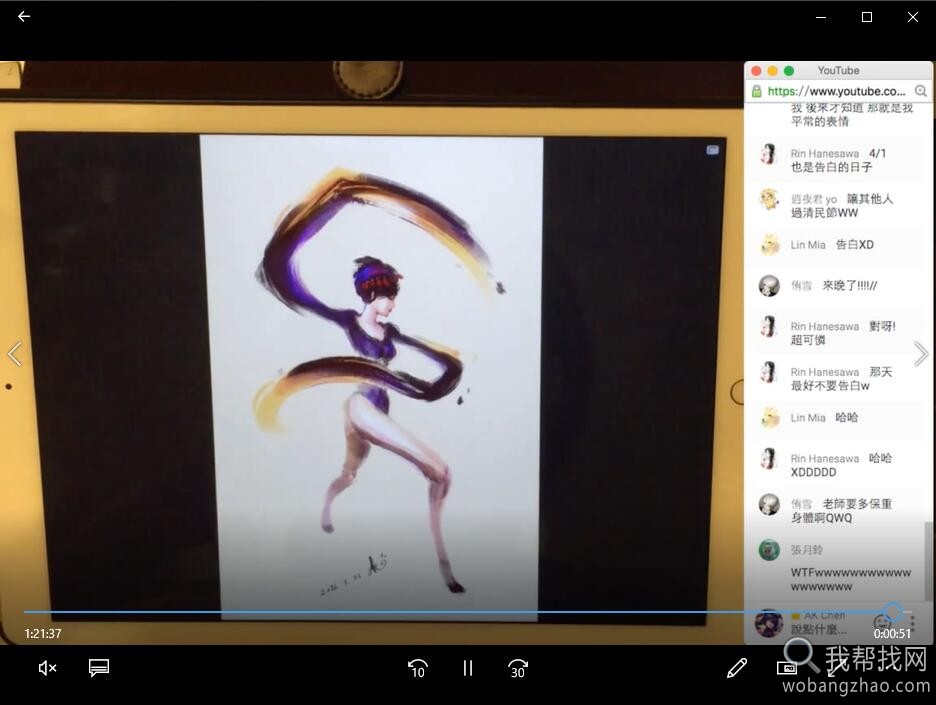Go back using the top-left arrow

point(24,17)
